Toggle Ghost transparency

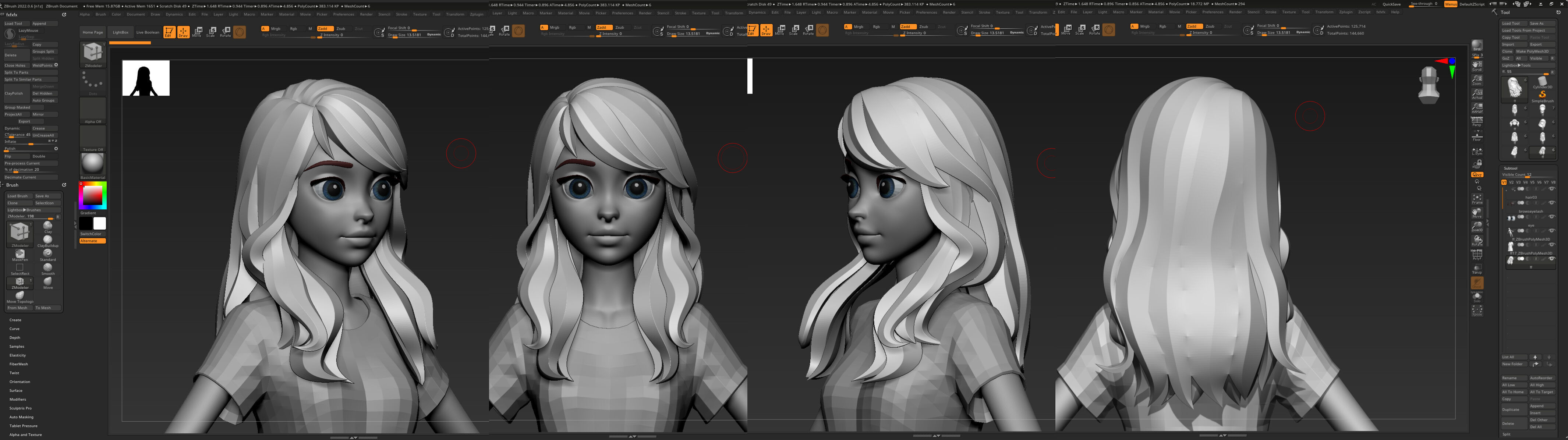(x=1477, y=283)
